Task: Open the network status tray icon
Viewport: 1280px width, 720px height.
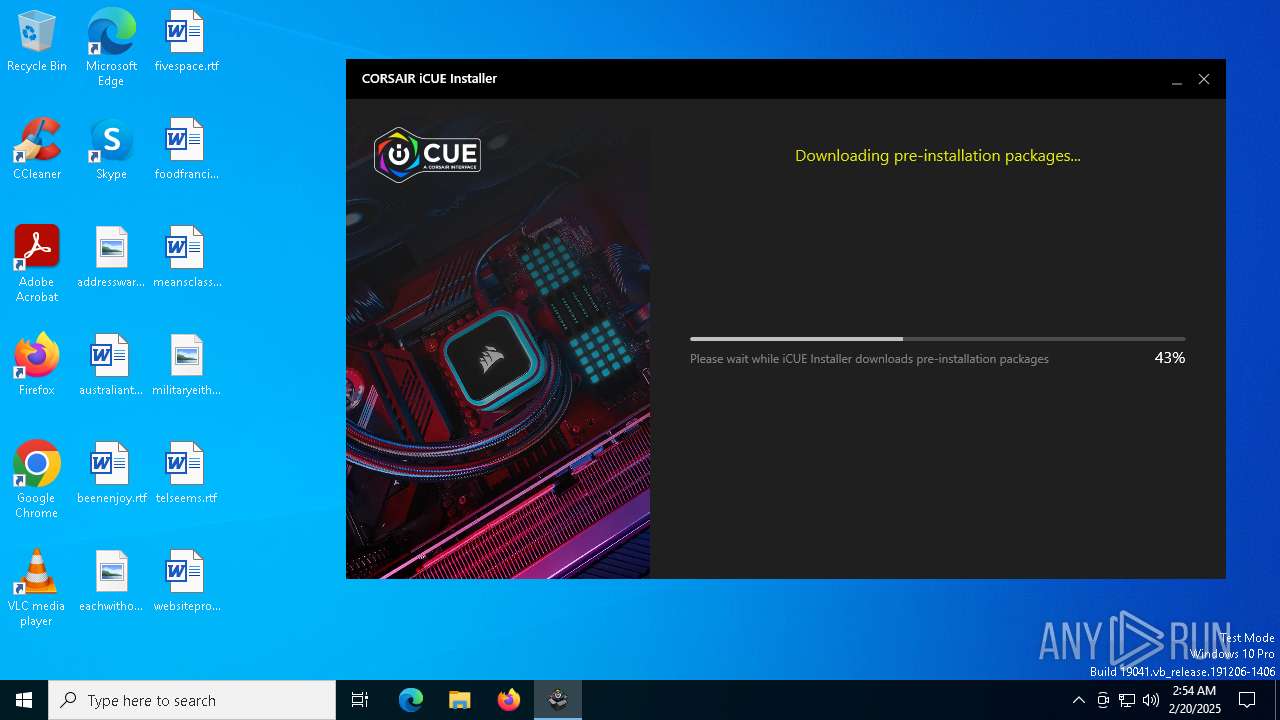Action: pos(1127,700)
